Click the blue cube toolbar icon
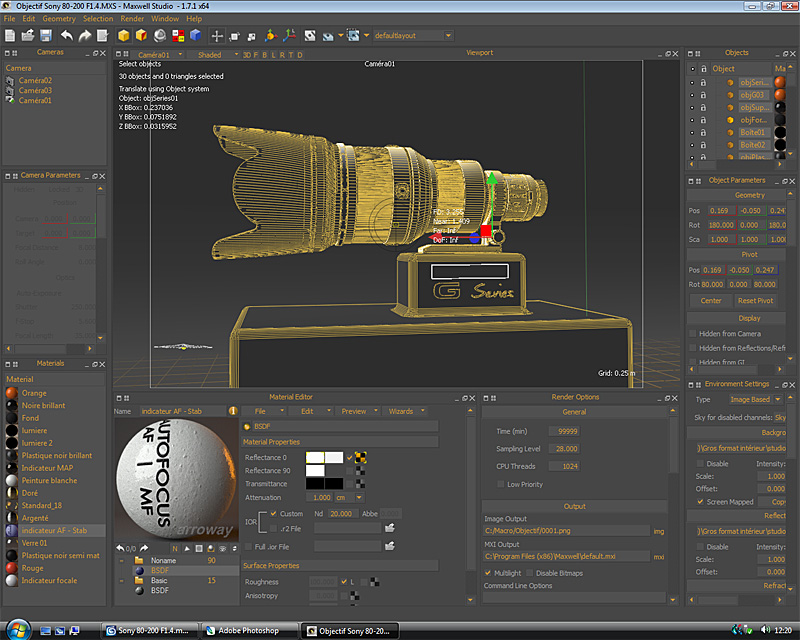The image size is (800, 640). tap(195, 35)
